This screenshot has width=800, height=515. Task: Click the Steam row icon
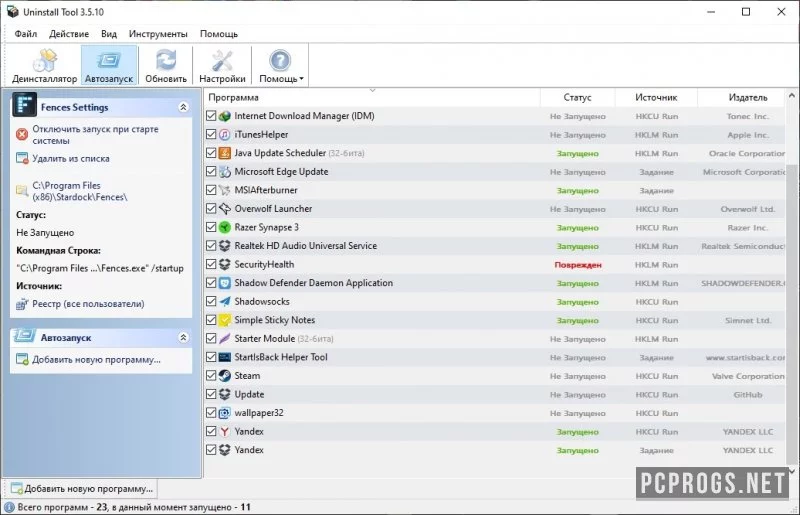(x=224, y=376)
